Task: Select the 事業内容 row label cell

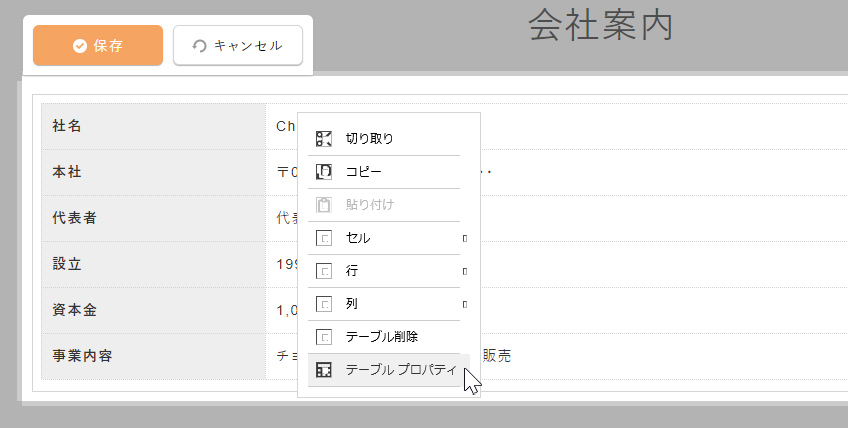Action: click(153, 357)
